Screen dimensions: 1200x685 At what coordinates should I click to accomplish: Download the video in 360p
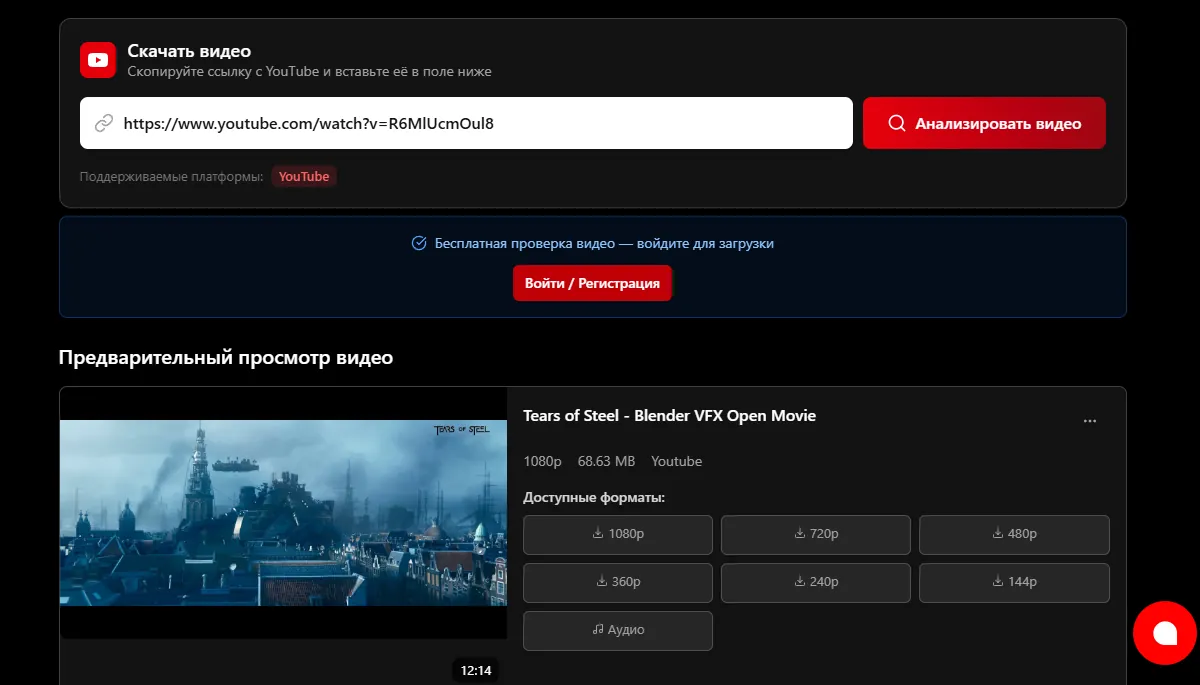[x=618, y=582]
